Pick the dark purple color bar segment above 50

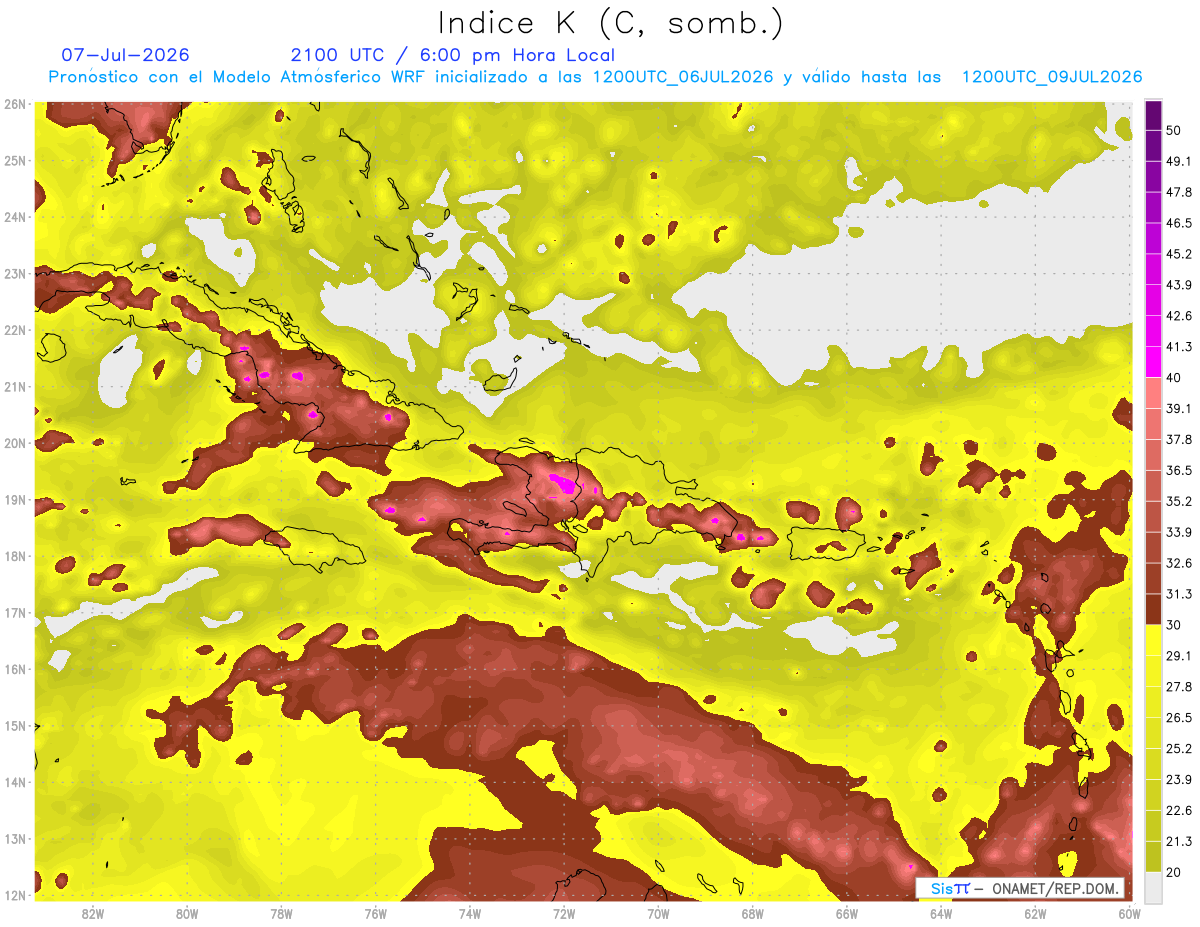pos(1153,115)
